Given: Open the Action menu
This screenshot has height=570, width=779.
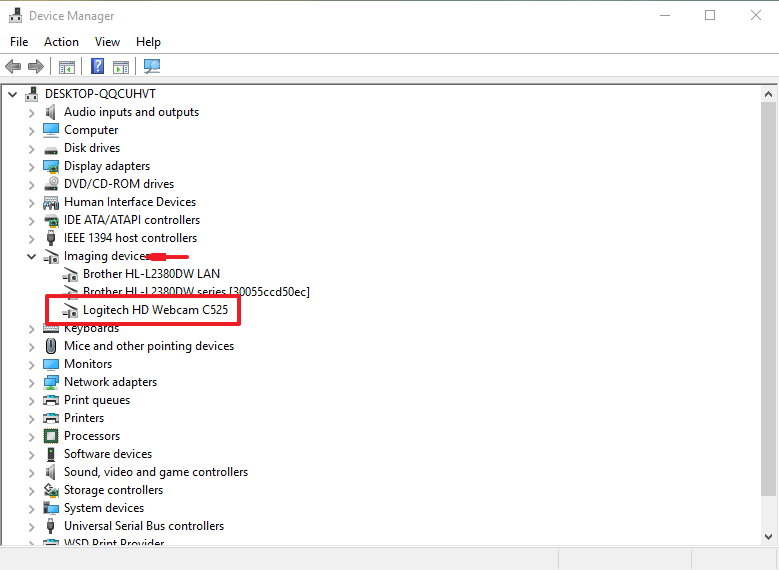Looking at the screenshot, I should (61, 42).
